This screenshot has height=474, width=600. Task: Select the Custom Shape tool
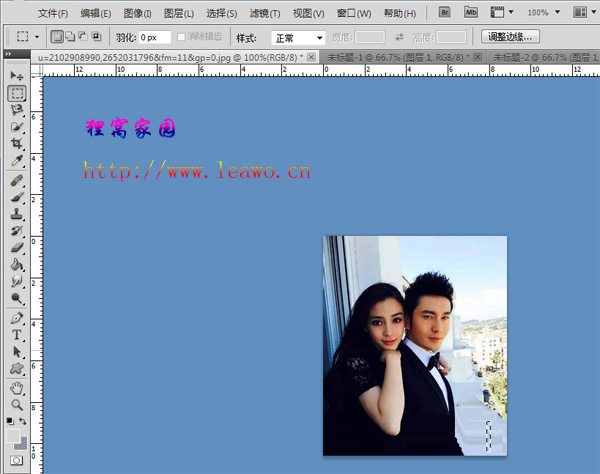pyautogui.click(x=16, y=368)
